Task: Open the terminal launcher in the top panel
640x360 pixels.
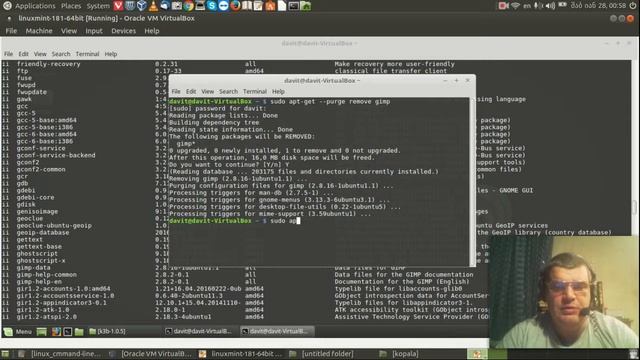Action: (294, 6)
